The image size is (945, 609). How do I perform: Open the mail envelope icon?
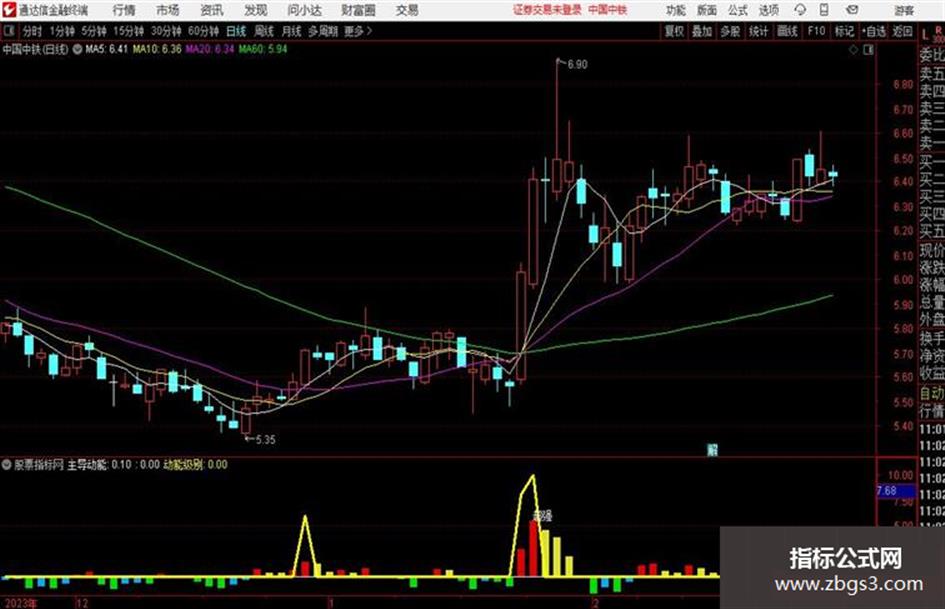(852, 10)
